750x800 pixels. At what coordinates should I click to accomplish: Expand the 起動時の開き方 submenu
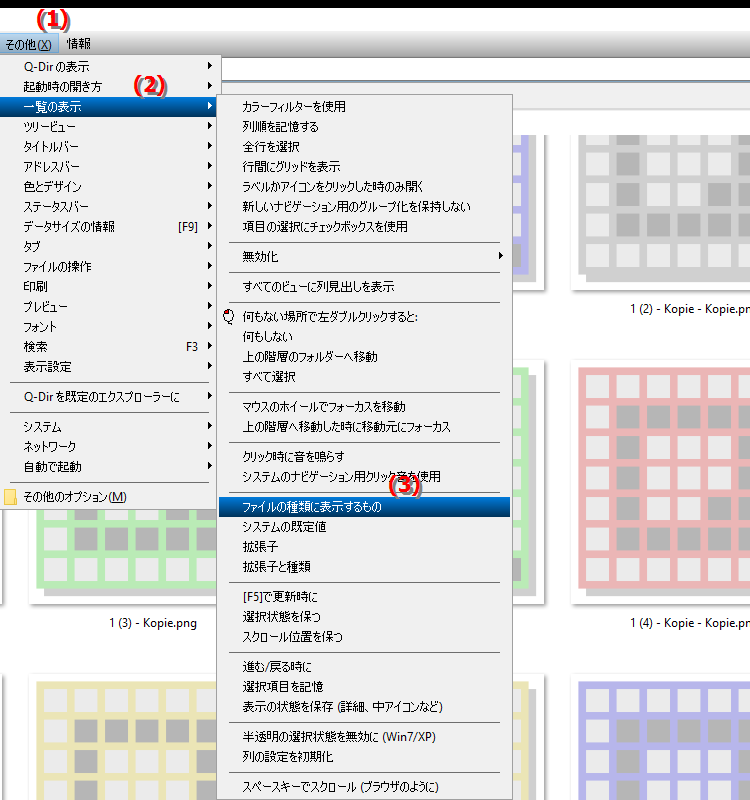(109, 86)
